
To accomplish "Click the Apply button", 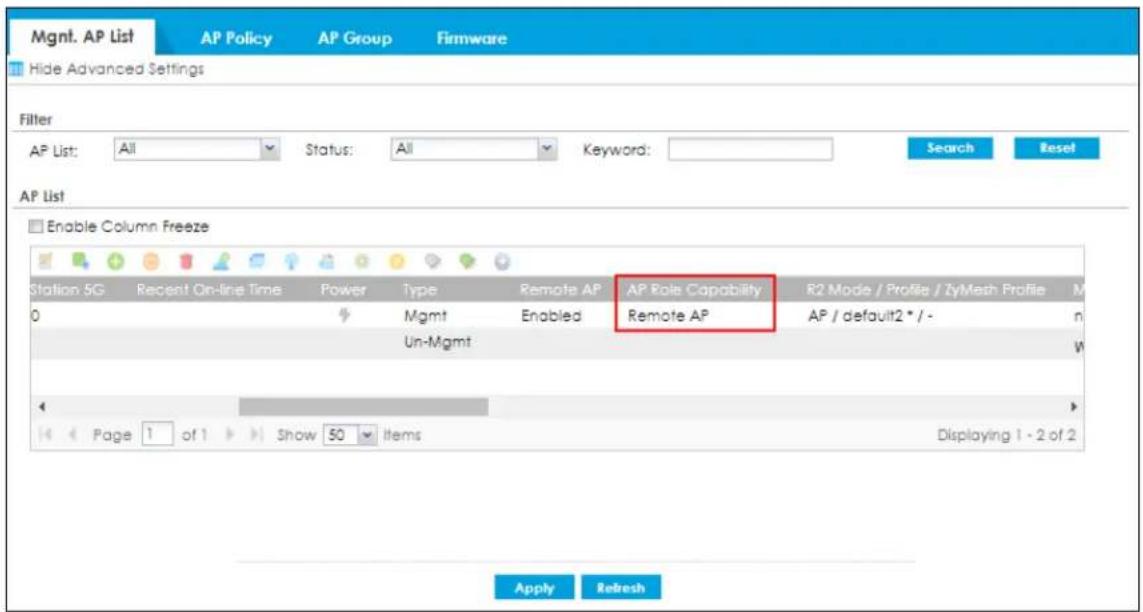I will click(534, 587).
